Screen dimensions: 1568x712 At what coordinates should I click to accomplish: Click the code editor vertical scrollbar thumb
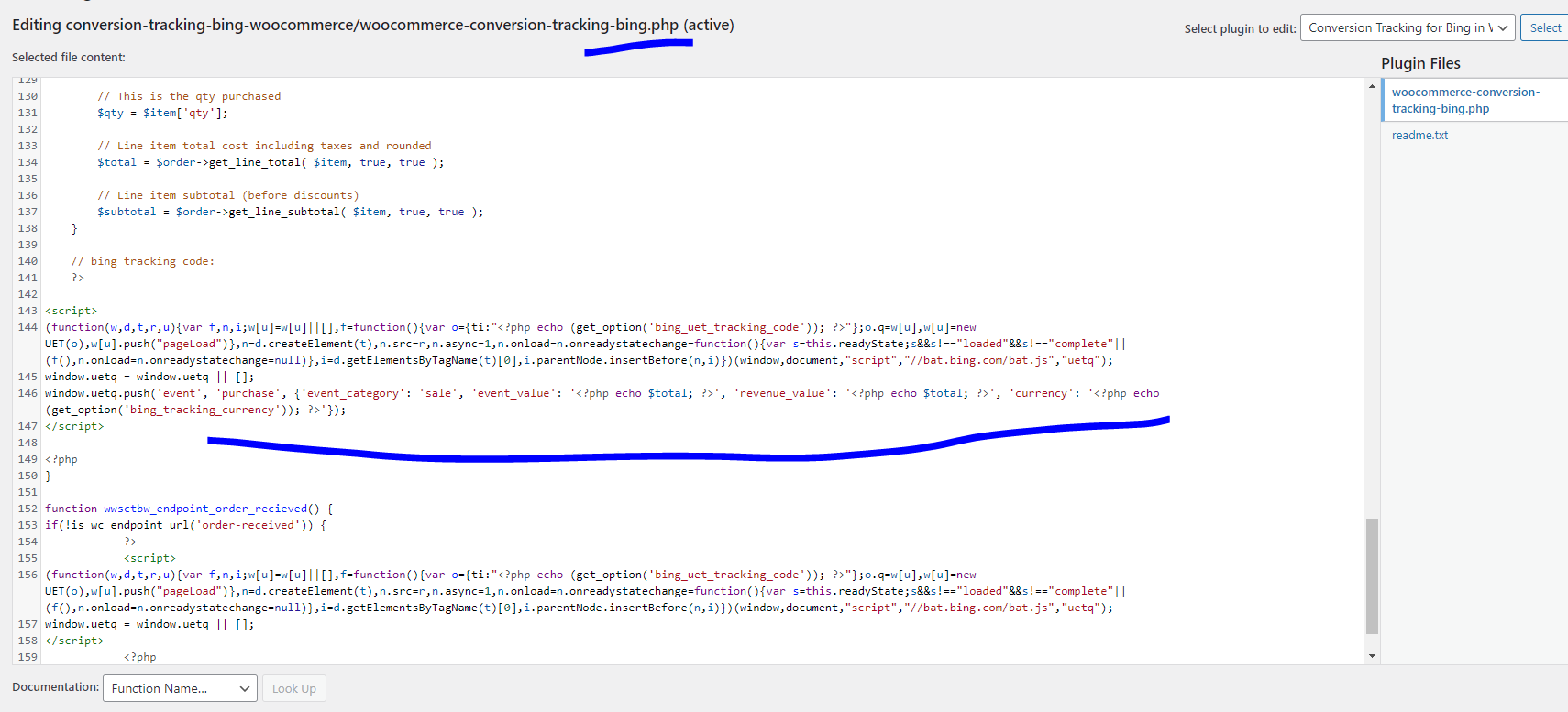click(1372, 576)
